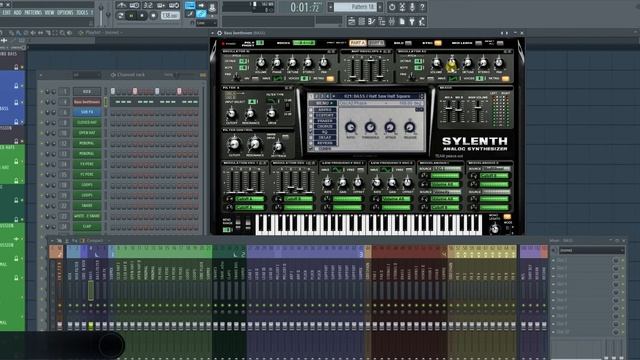The width and height of the screenshot is (640, 360).
Task: Open the VIEW menu
Action: click(49, 13)
